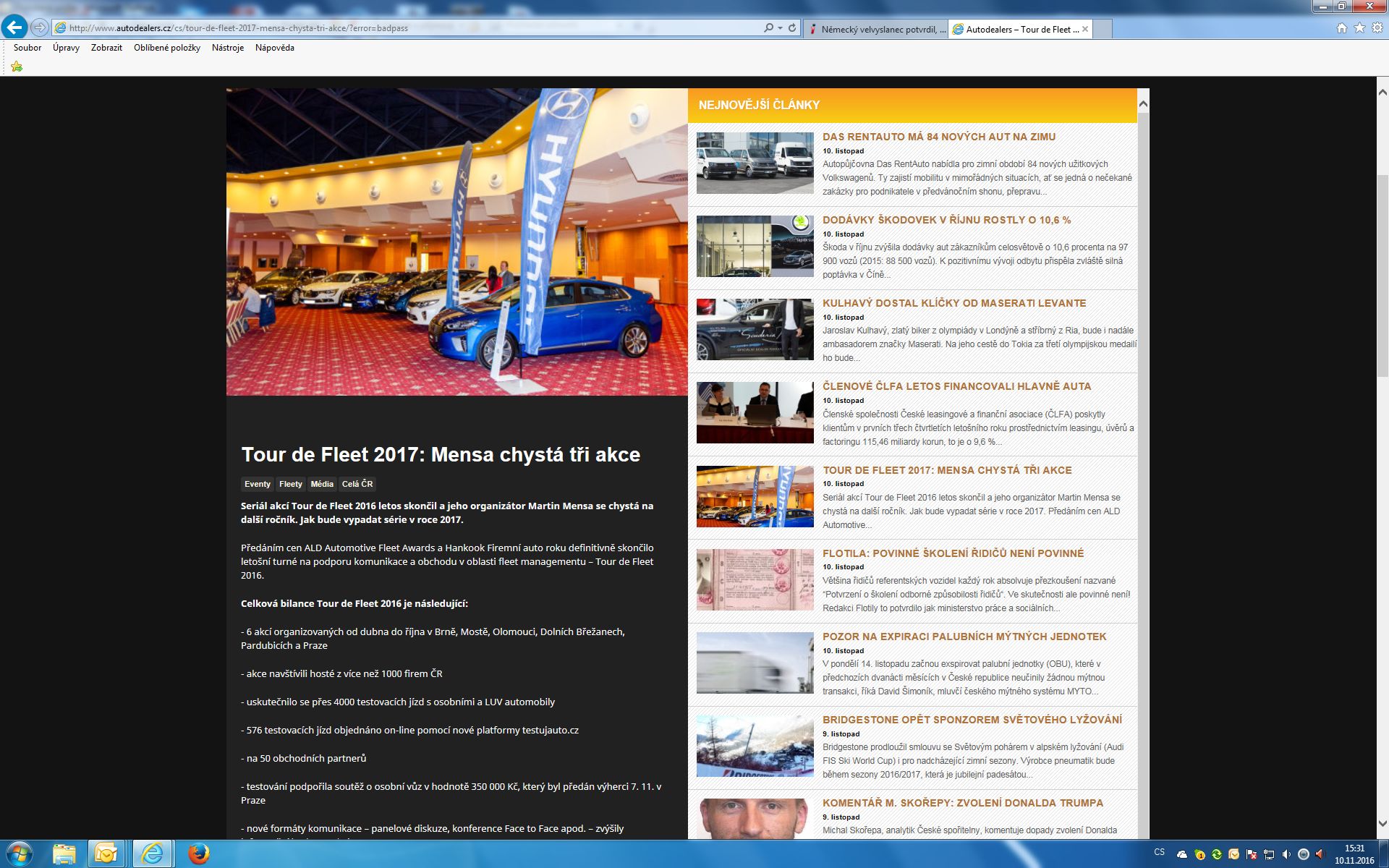This screenshot has width=1389, height=868.
Task: Click the article headline Tour de Fleet 2017
Action: 441,455
